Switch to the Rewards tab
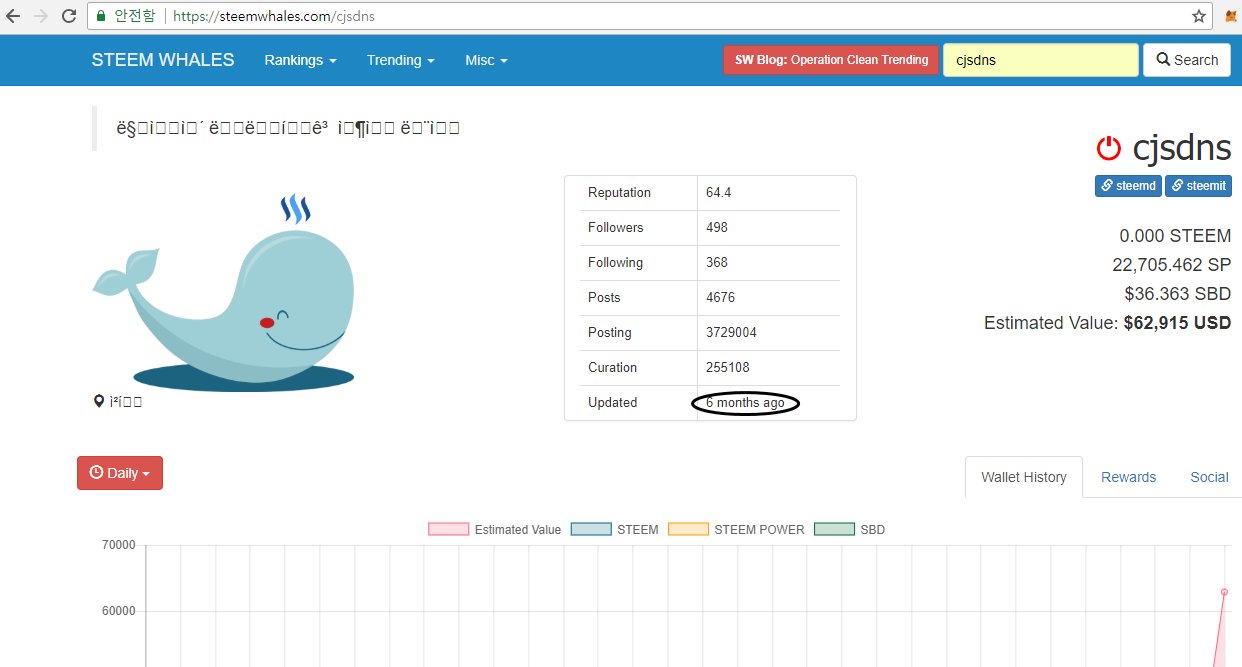1242x667 pixels. point(1128,477)
